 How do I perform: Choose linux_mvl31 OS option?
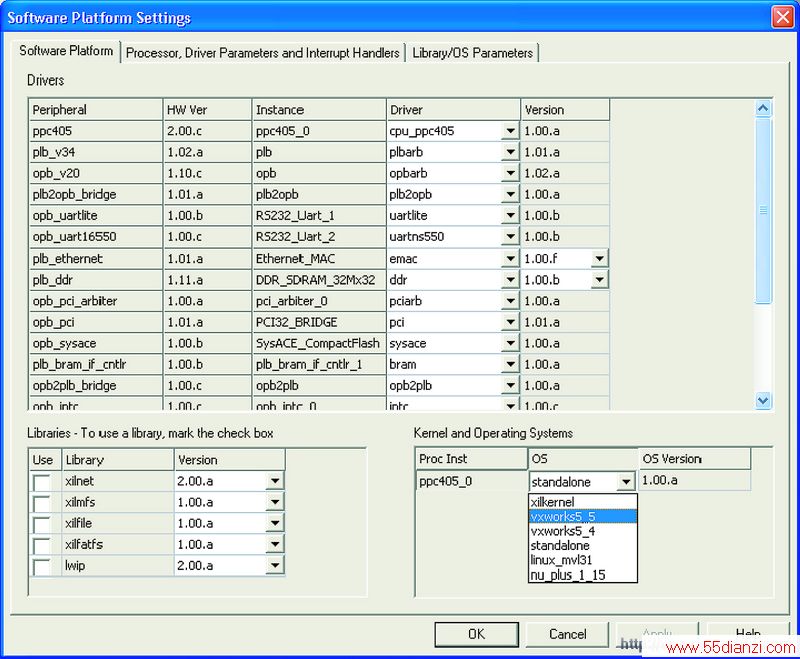(583, 560)
